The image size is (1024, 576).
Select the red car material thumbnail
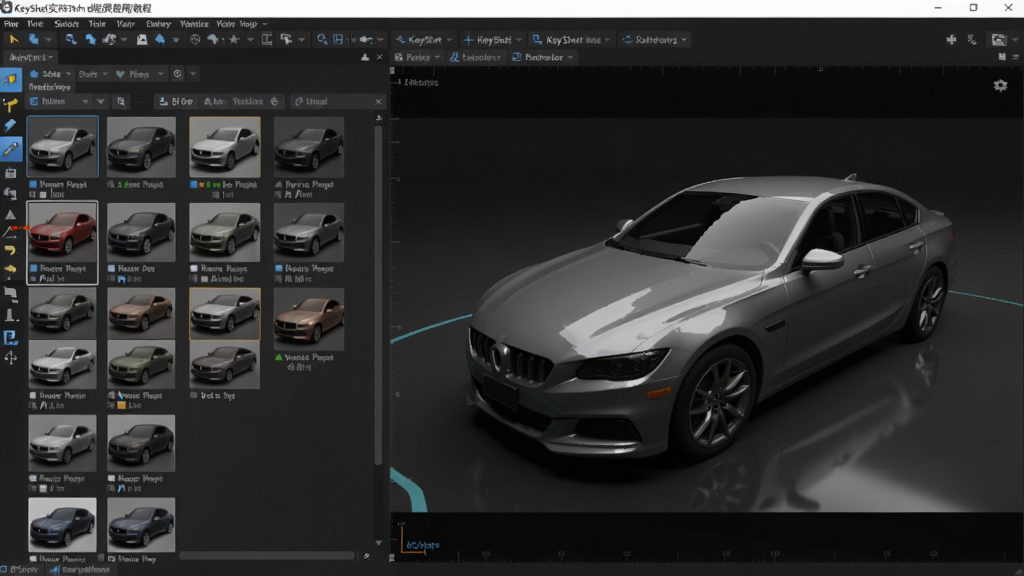click(63, 232)
